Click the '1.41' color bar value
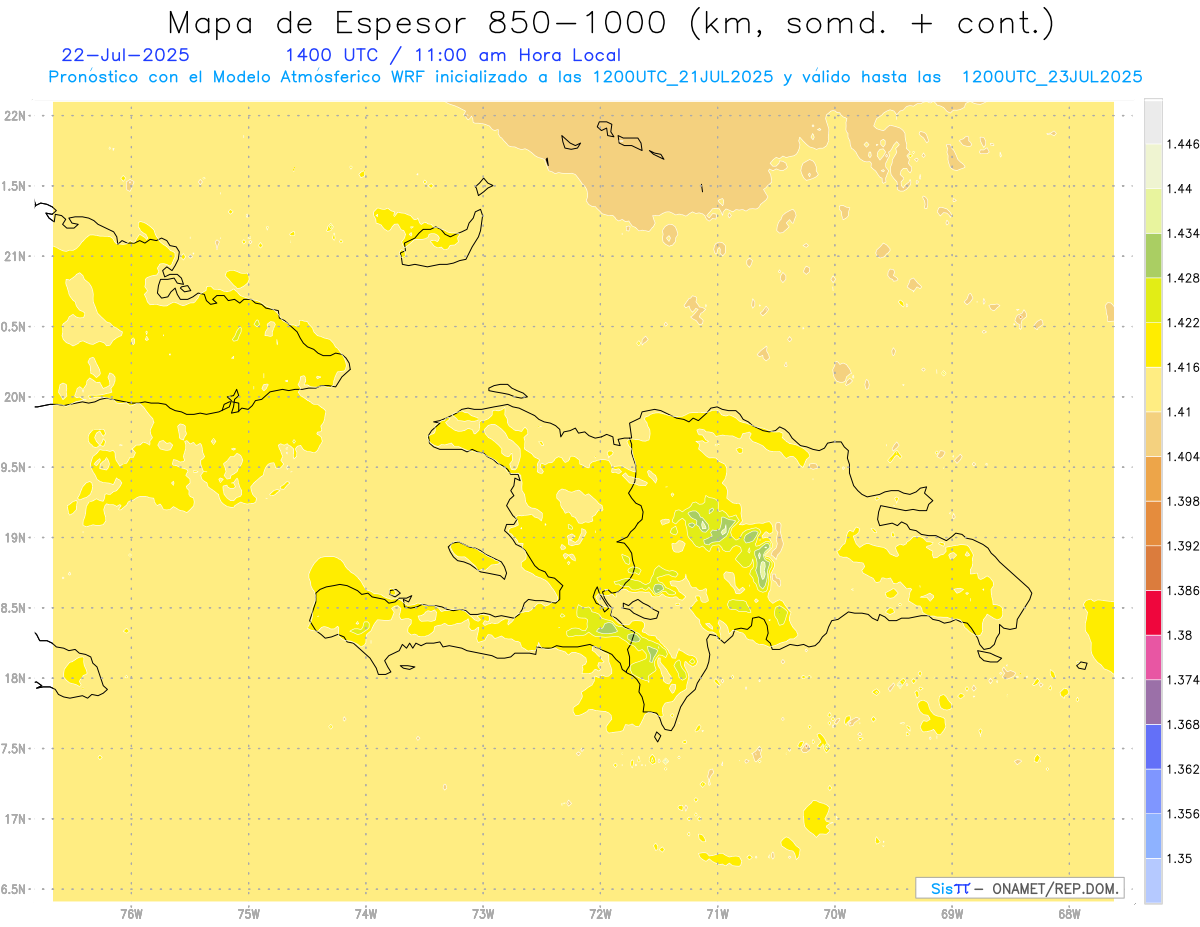Viewport: 1200px width, 927px height. click(x=1179, y=412)
